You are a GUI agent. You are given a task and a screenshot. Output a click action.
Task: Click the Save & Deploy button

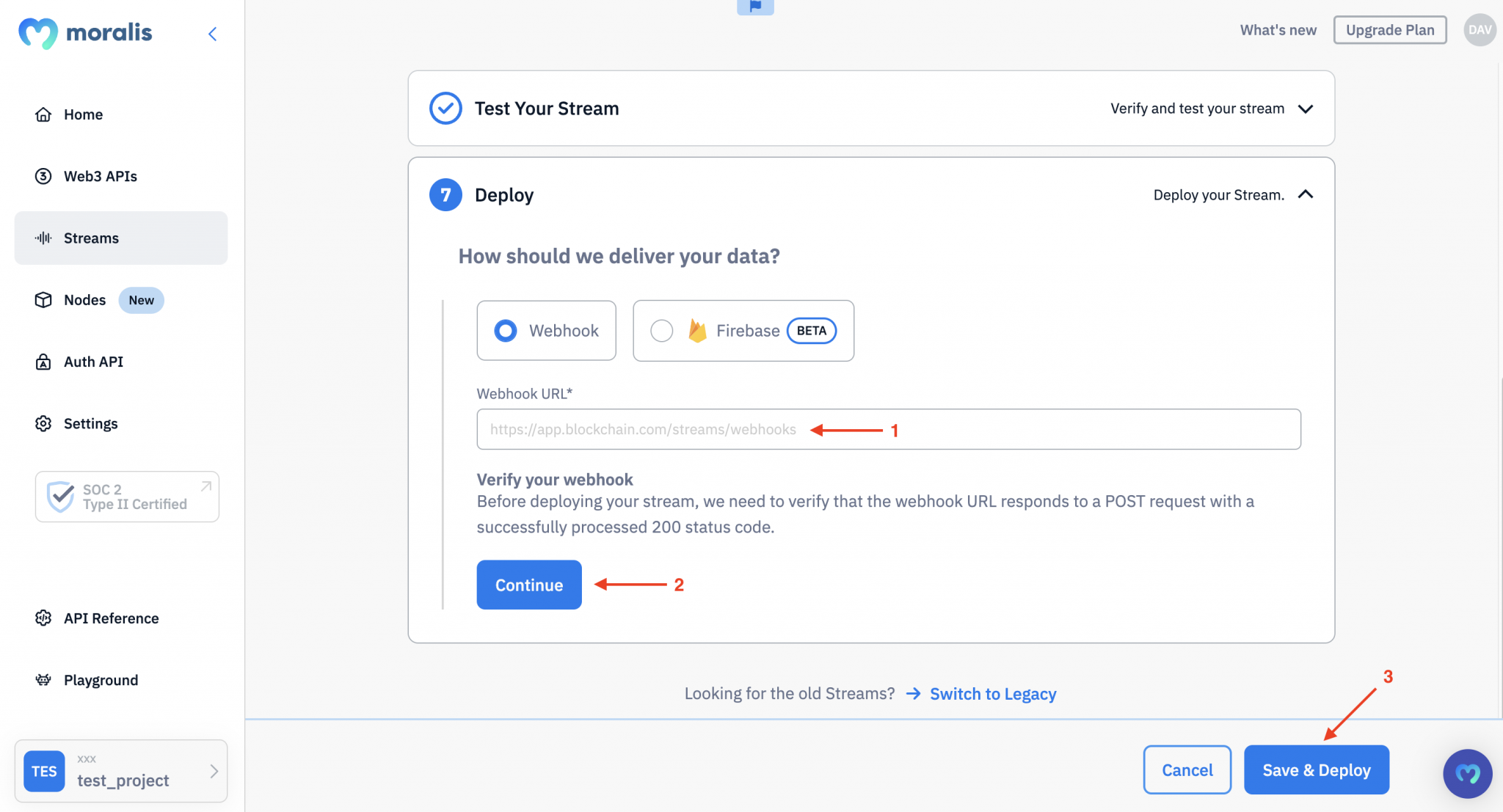(1316, 770)
